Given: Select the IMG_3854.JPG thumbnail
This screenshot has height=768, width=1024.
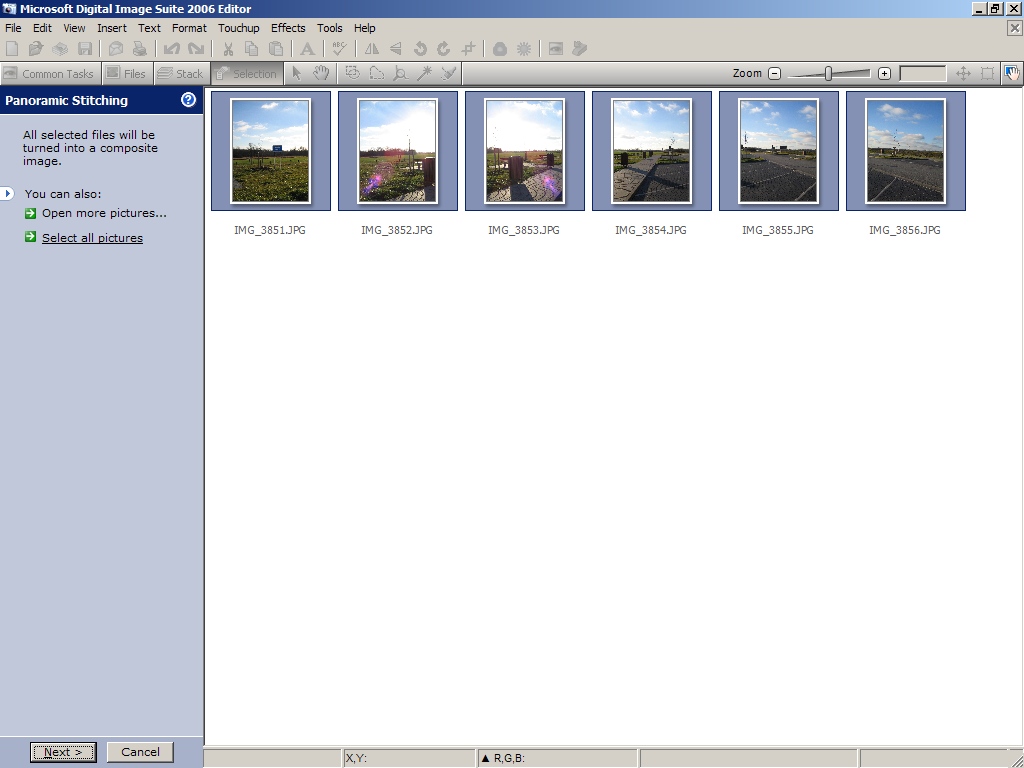Looking at the screenshot, I should 651,151.
